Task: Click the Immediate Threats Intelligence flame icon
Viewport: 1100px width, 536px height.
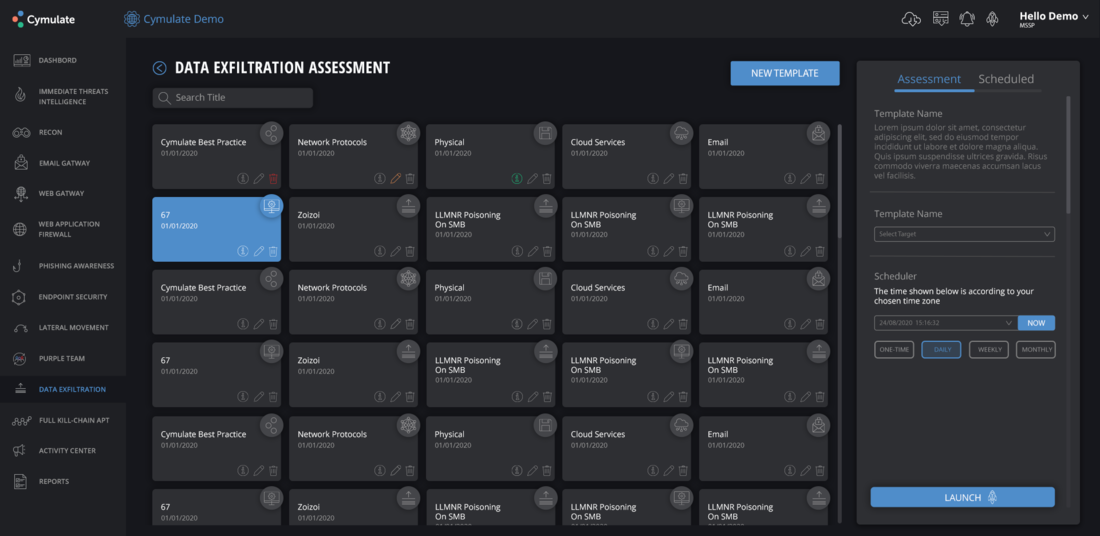Action: pos(21,96)
